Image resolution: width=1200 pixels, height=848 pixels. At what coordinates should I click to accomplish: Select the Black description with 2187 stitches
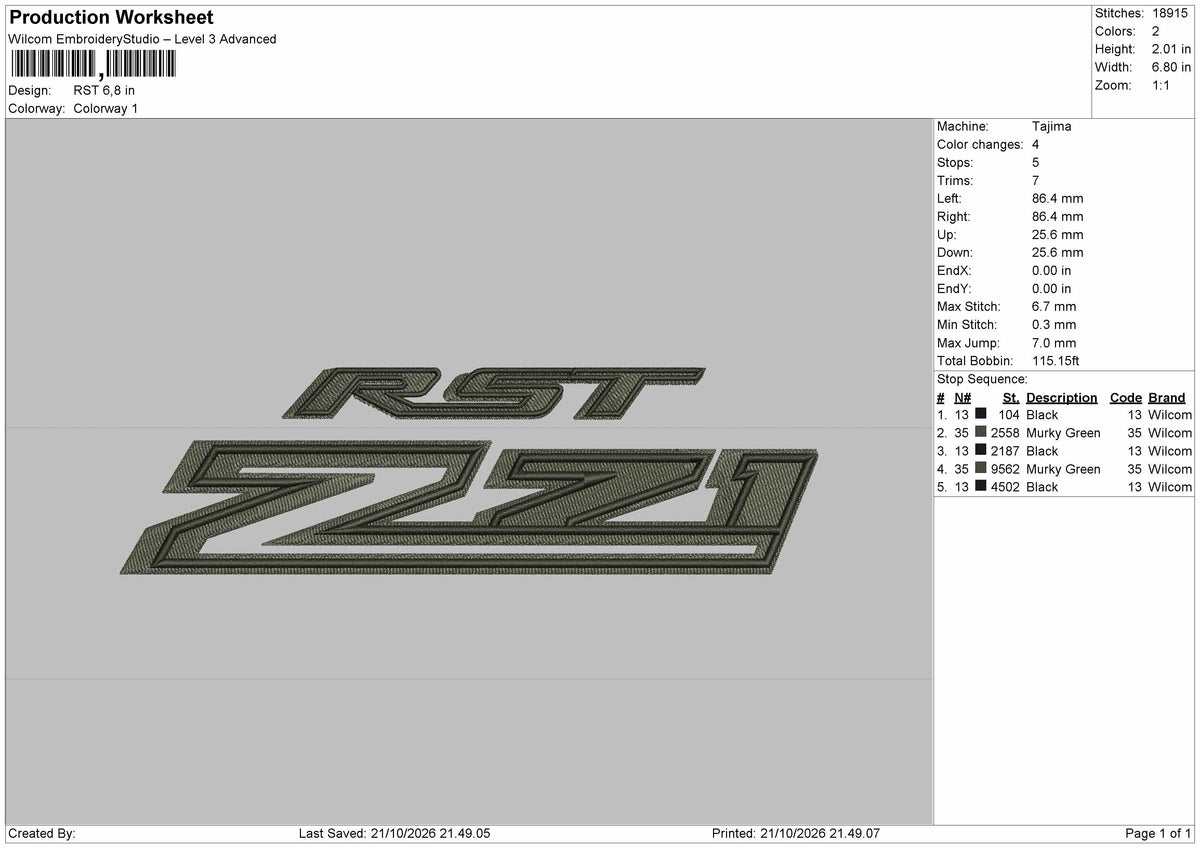(x=1042, y=450)
